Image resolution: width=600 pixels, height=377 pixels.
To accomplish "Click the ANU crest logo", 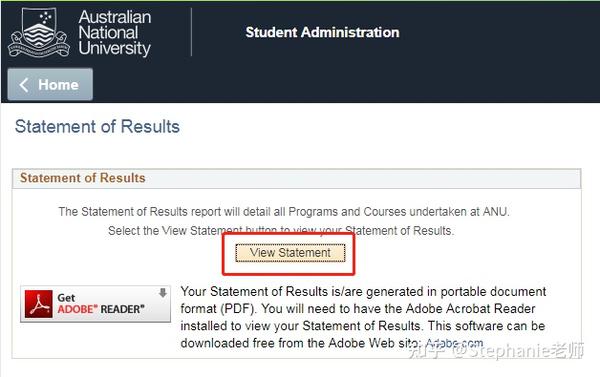I will pos(39,33).
